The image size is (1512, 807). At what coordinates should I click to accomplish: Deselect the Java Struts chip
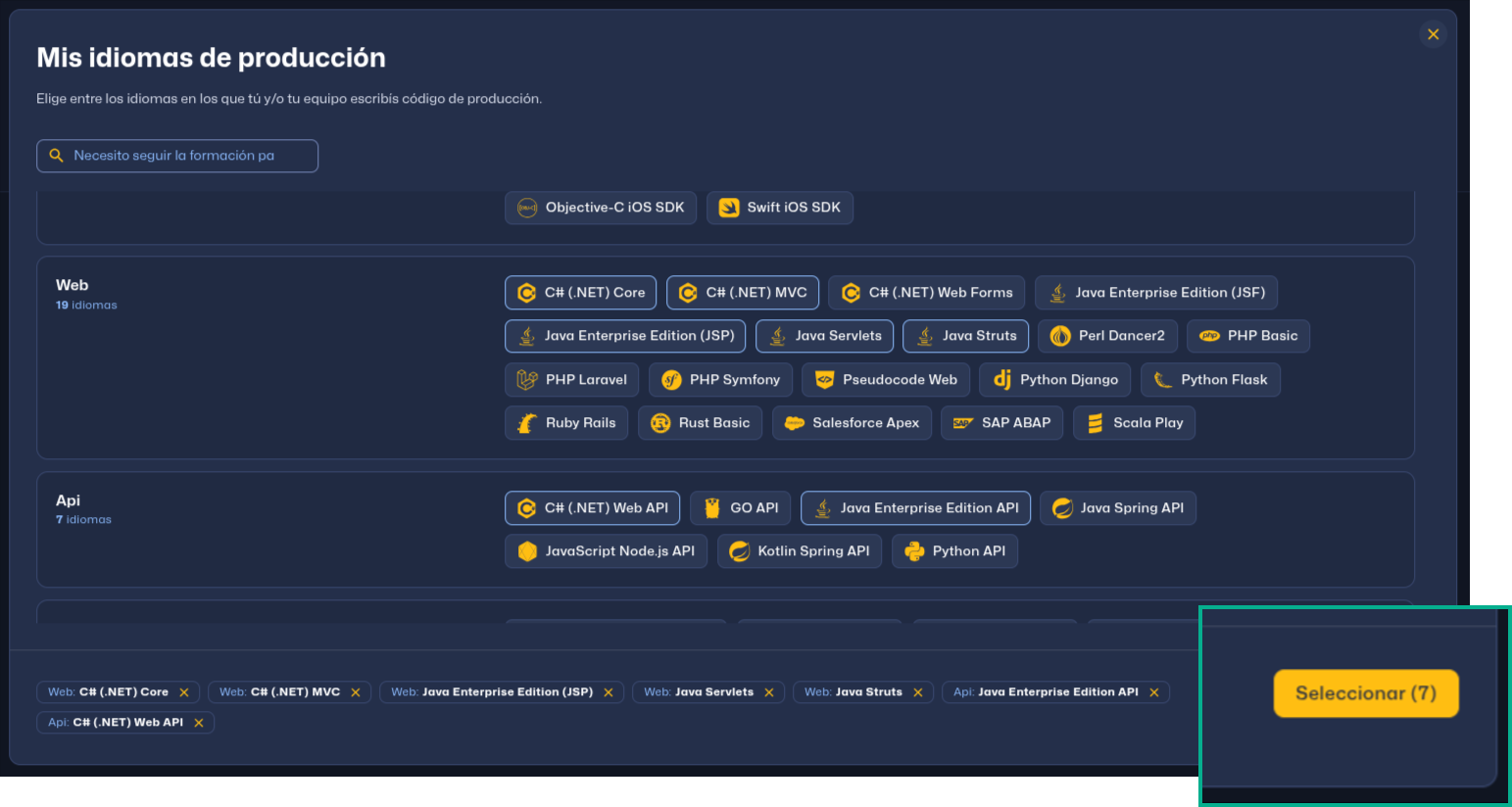click(965, 336)
